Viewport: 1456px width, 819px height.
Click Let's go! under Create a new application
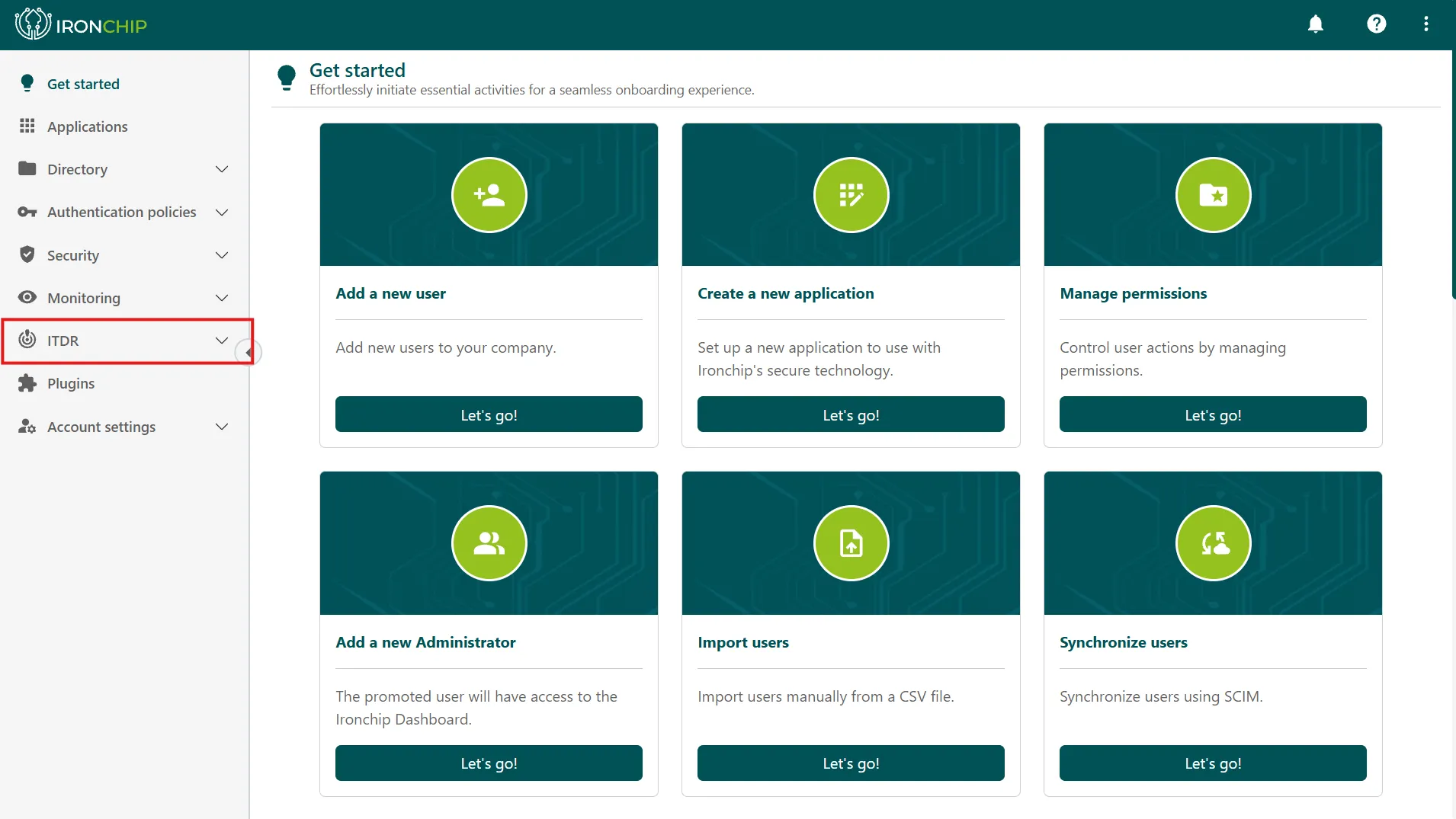(851, 414)
